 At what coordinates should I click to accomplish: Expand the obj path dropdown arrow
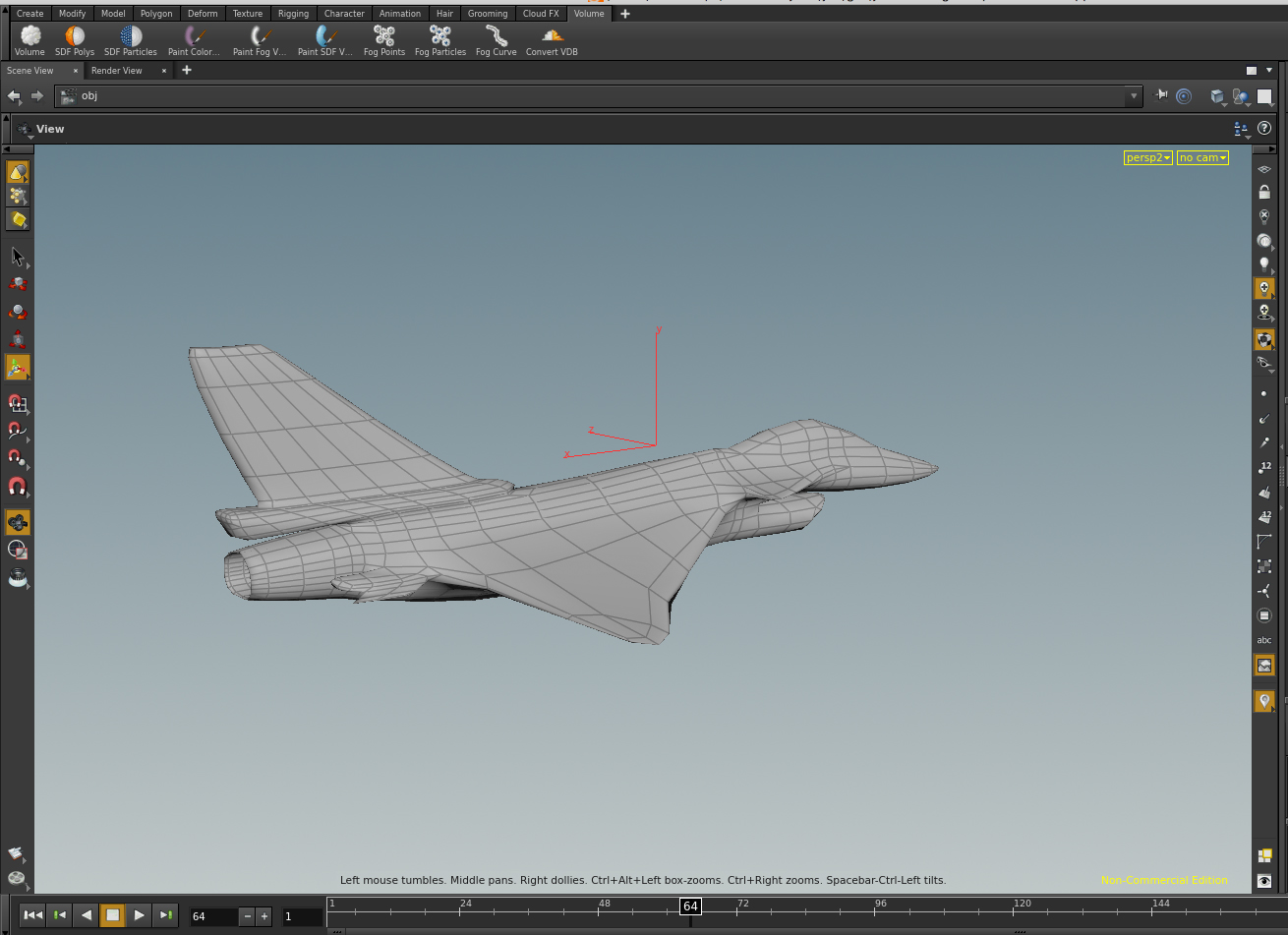tap(1134, 96)
